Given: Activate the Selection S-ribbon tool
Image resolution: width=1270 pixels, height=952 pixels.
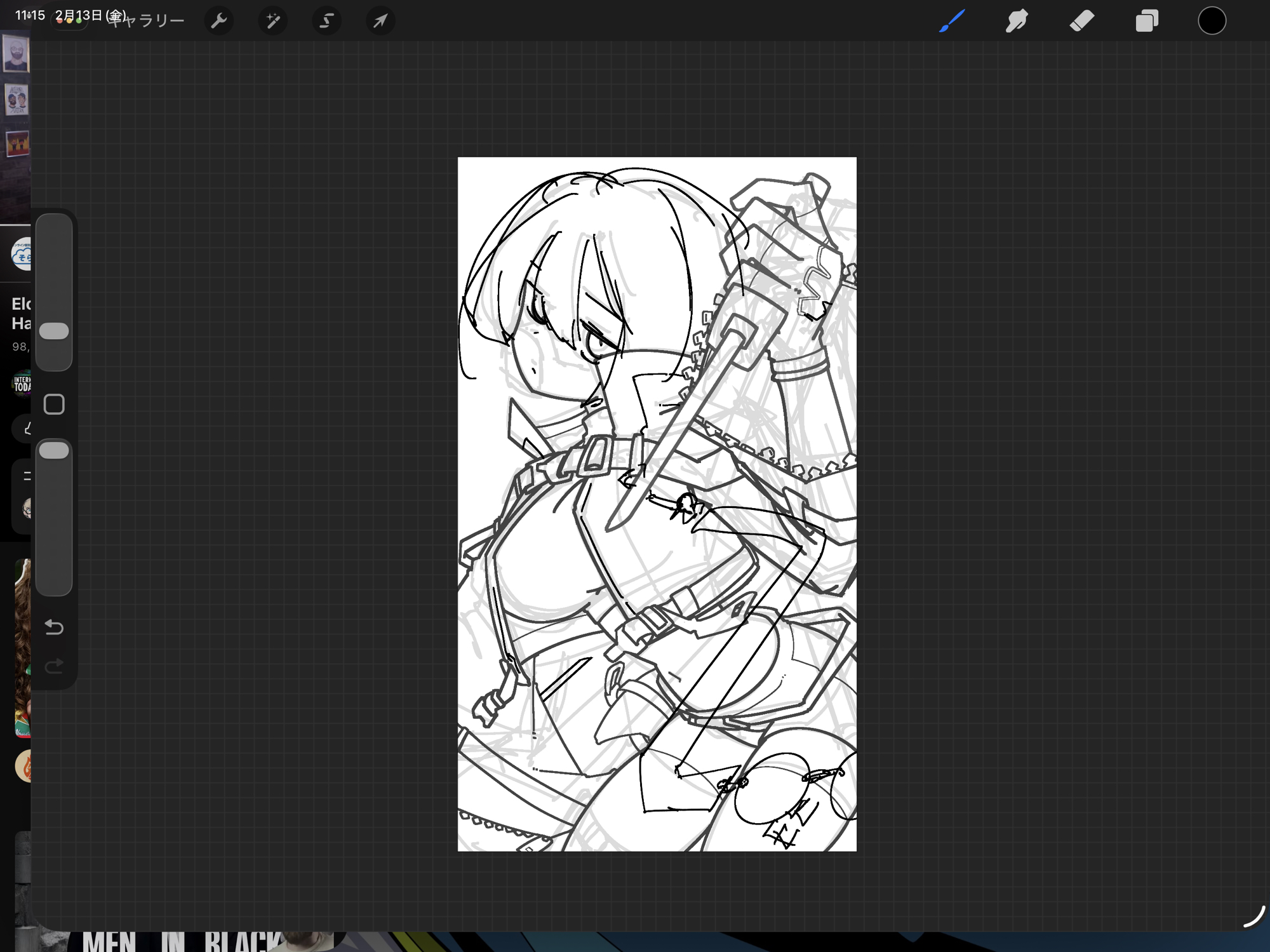Looking at the screenshot, I should tap(326, 21).
